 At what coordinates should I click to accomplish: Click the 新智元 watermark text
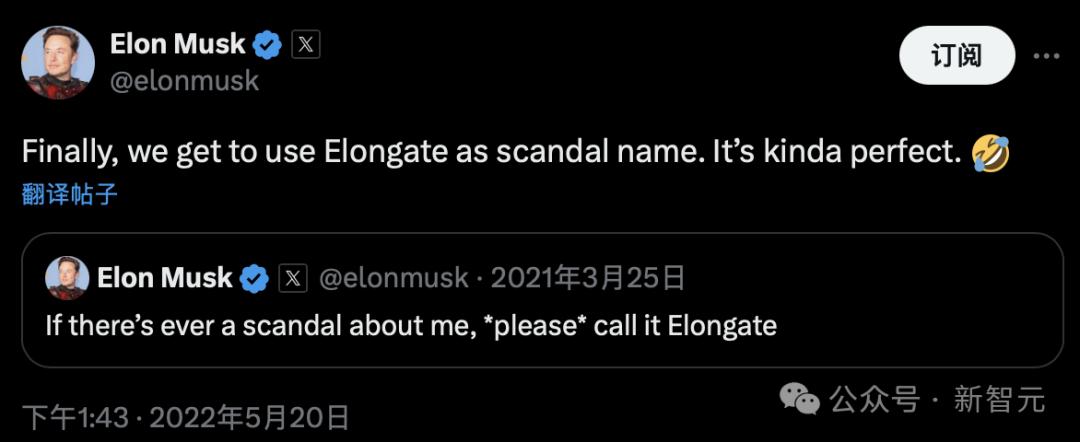tap(999, 401)
